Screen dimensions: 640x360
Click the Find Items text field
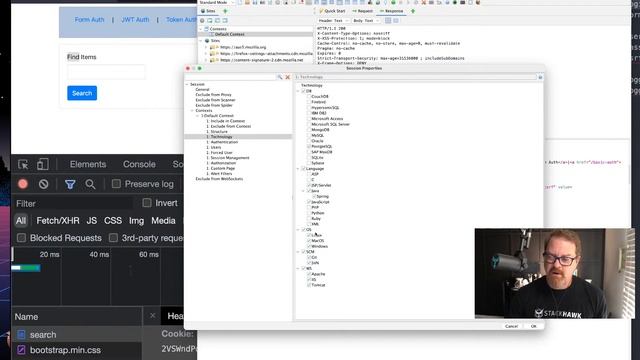pyautogui.click(x=106, y=72)
